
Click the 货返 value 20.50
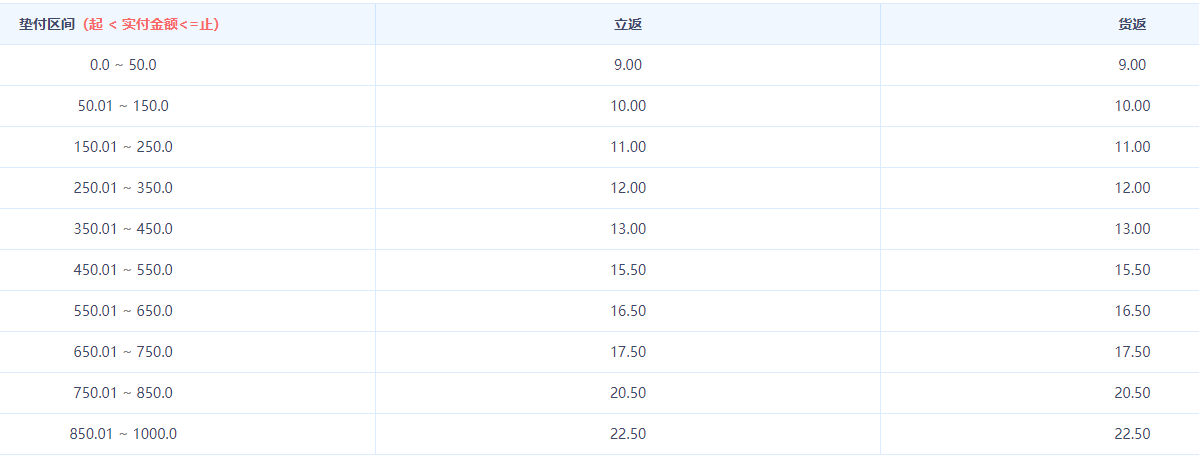click(1132, 393)
